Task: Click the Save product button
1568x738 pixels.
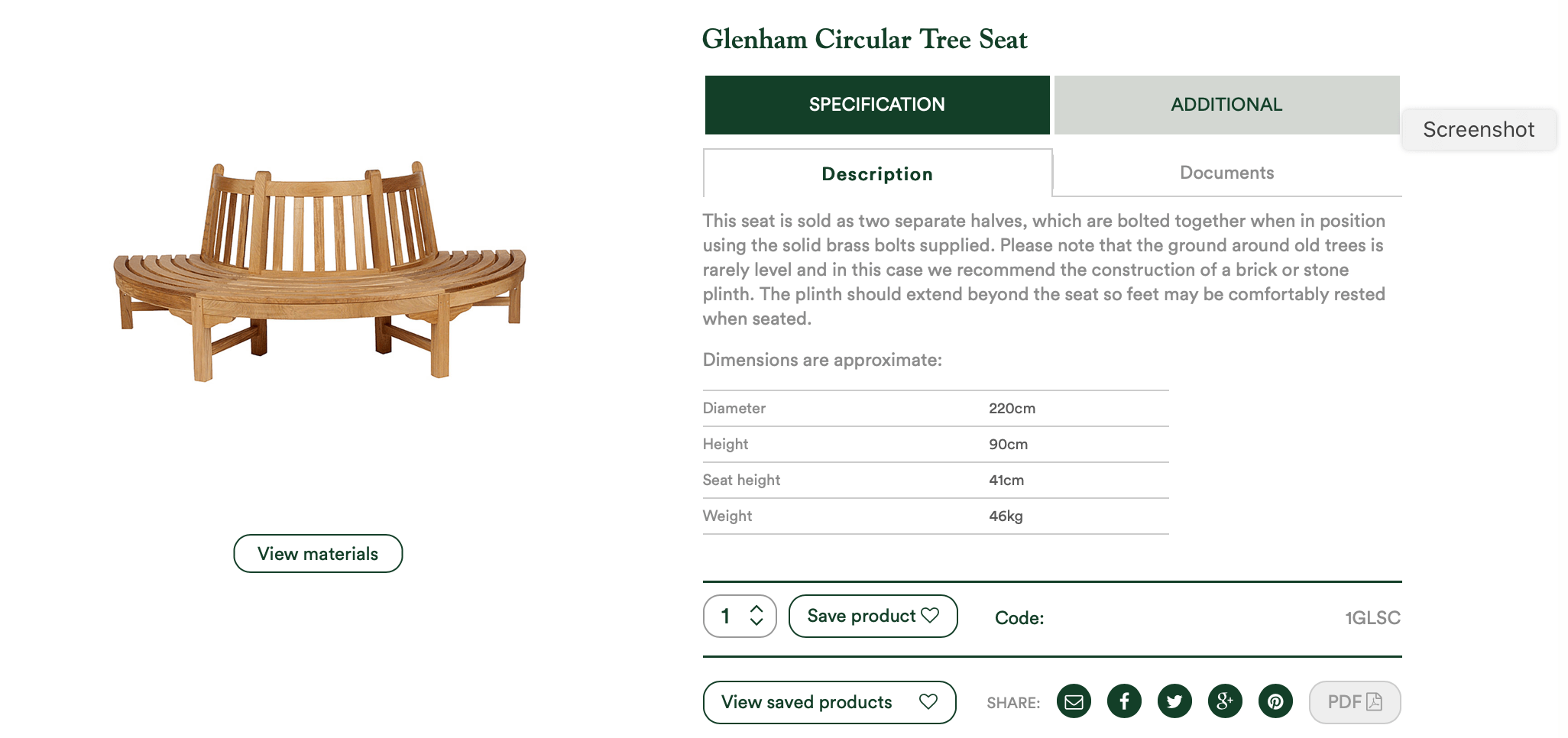Action: [873, 616]
